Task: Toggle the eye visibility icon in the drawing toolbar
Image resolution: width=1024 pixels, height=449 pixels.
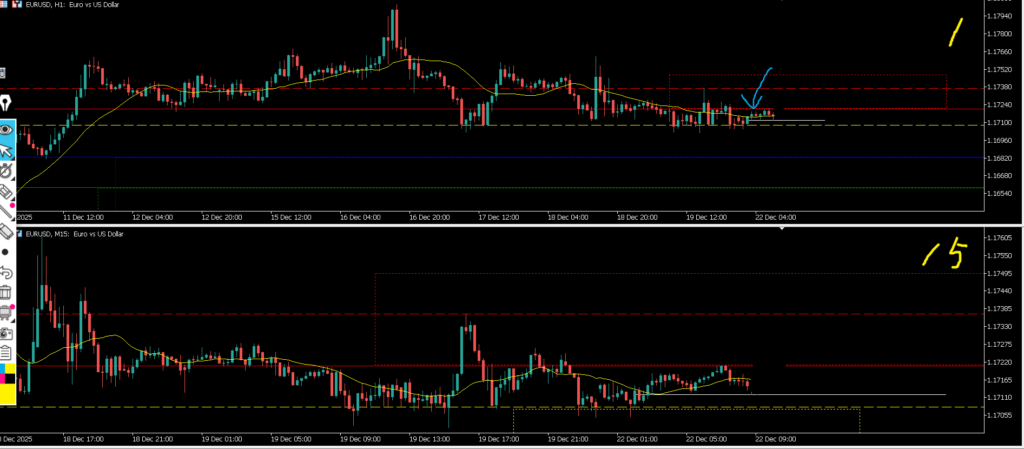Action: (x=6, y=128)
